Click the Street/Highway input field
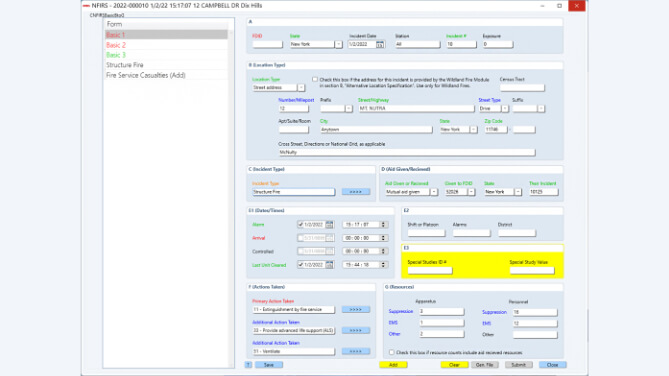The image size is (669, 376). pos(416,109)
